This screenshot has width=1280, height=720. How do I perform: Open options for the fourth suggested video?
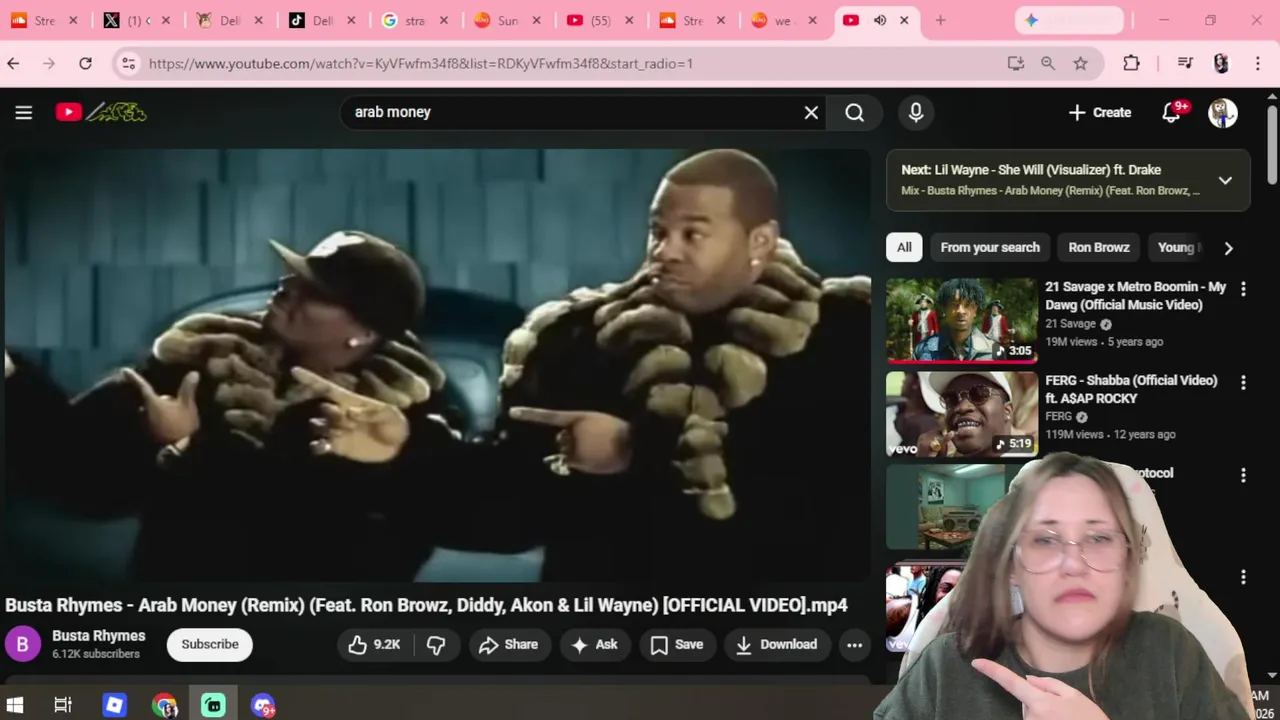(1243, 577)
